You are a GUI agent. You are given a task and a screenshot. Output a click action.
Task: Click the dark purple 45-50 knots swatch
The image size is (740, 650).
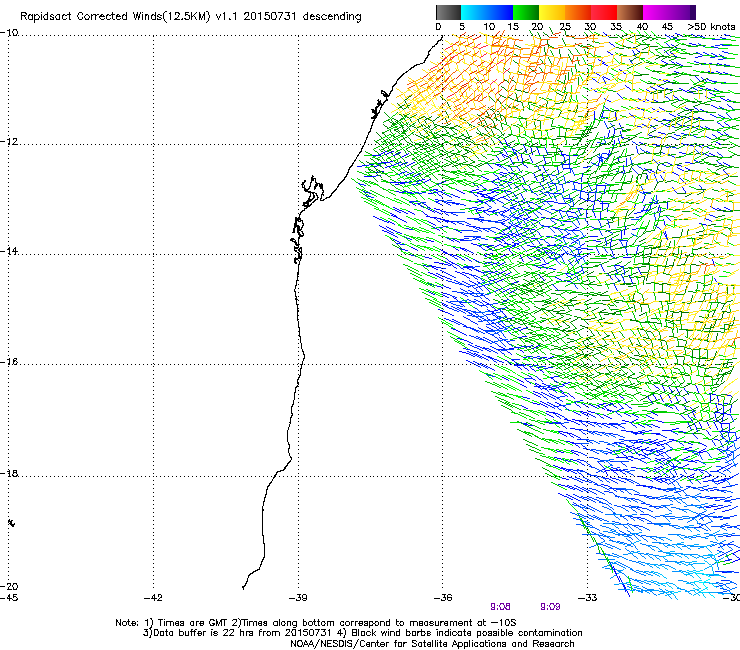pos(682,12)
